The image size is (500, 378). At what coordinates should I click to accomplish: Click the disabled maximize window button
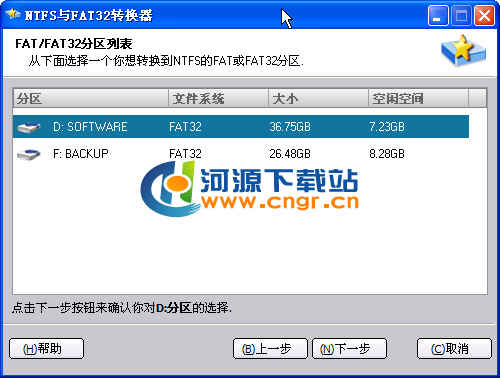pos(461,15)
